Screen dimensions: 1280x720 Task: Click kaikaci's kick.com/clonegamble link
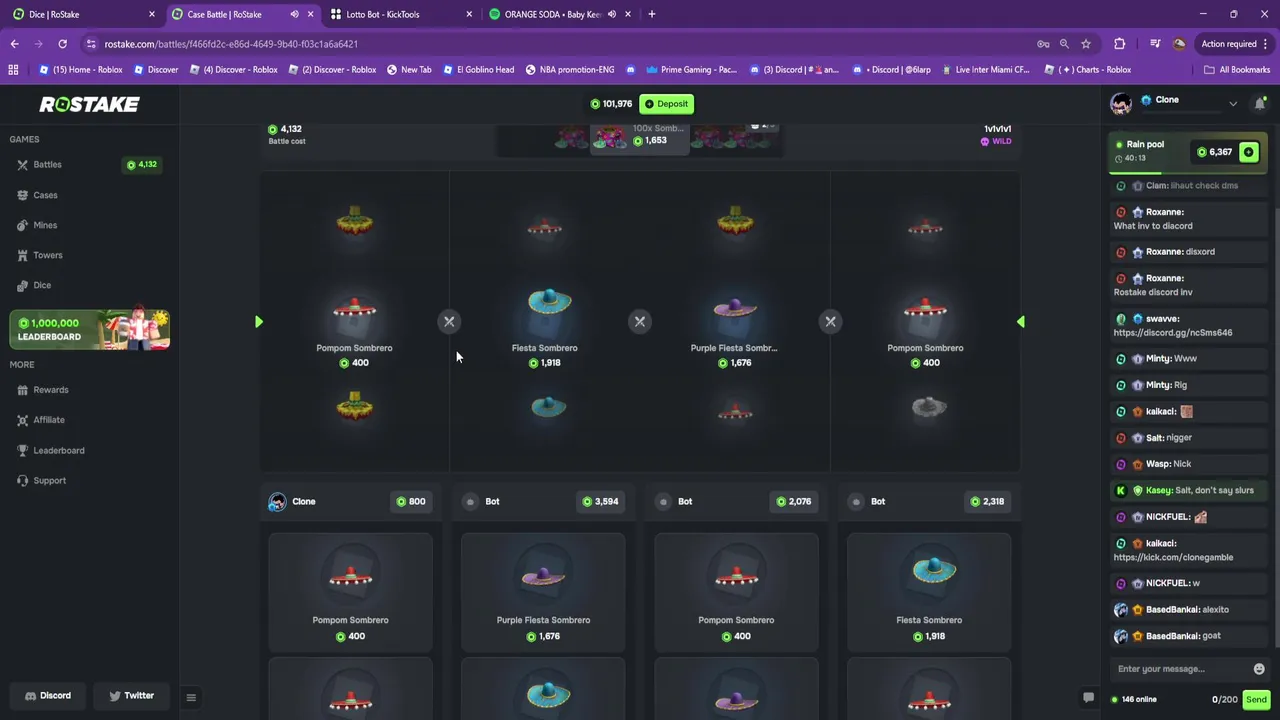coord(1173,557)
